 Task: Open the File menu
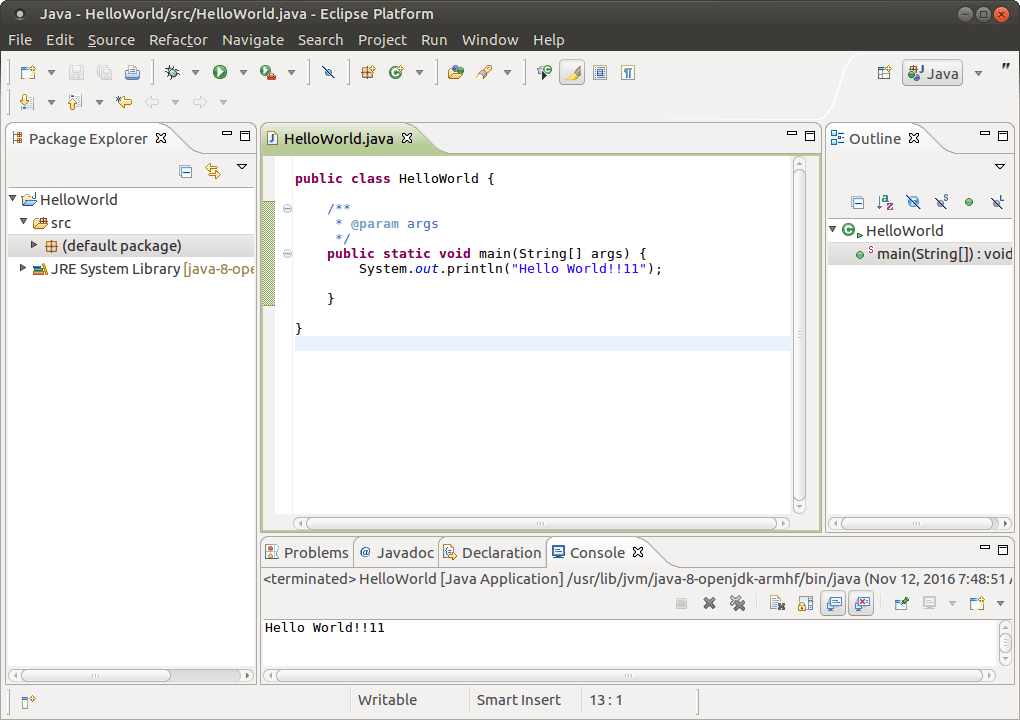tap(20, 40)
